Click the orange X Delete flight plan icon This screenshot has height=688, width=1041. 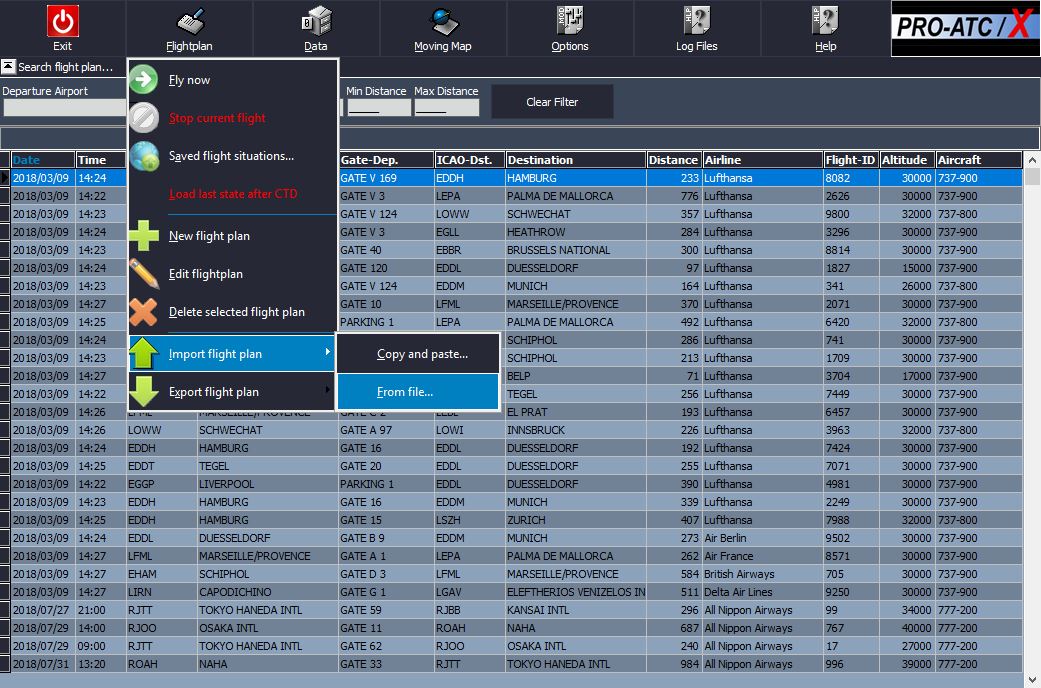[143, 311]
